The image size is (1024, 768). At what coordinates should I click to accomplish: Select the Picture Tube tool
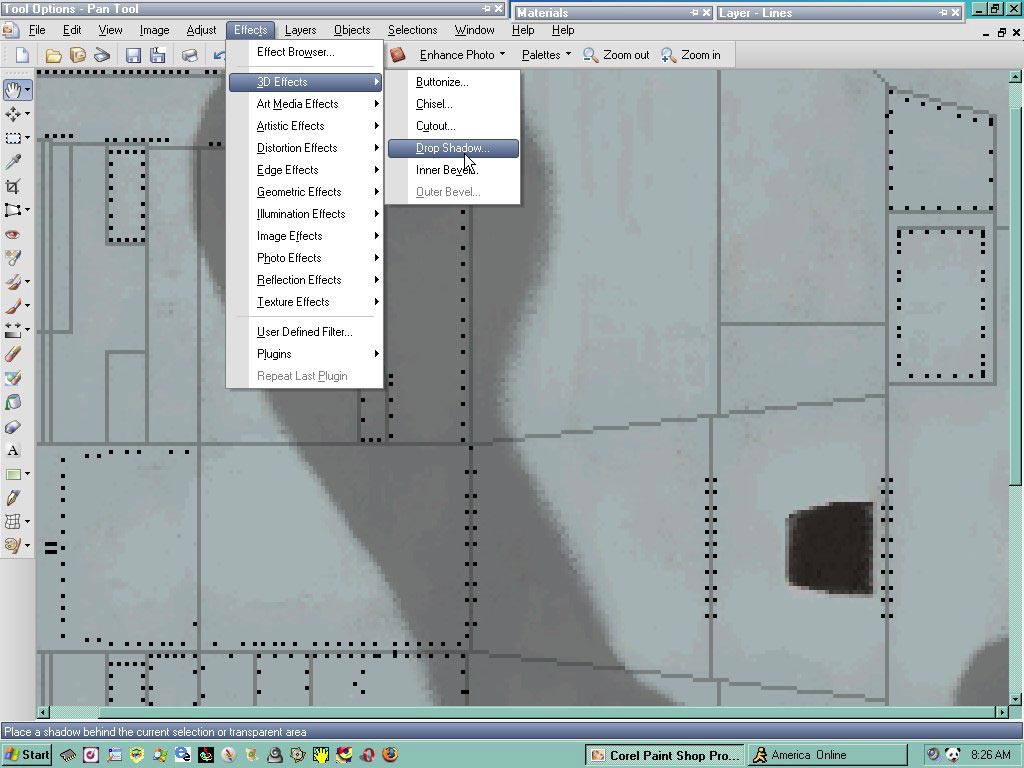(13, 378)
